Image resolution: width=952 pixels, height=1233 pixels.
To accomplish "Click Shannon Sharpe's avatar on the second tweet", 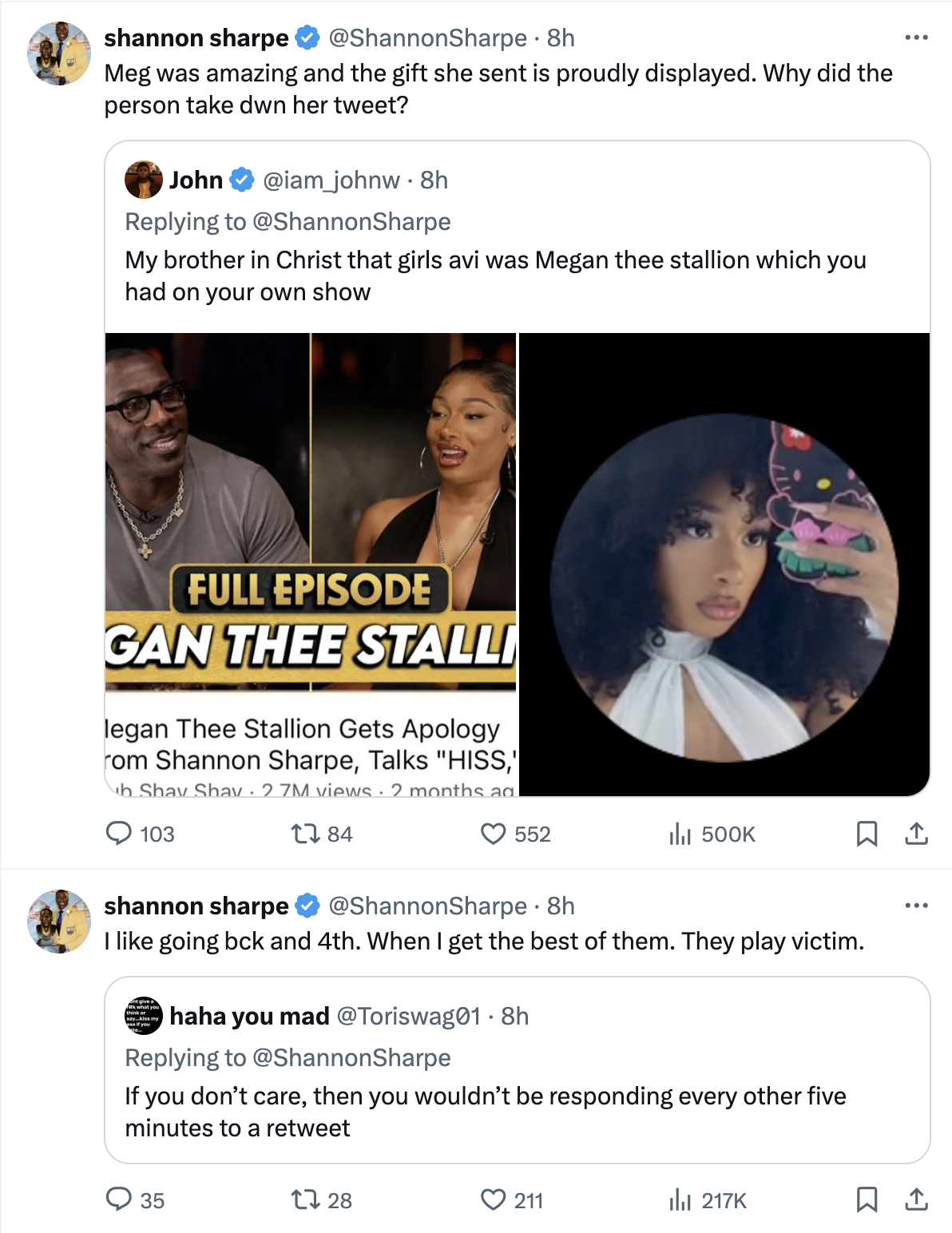I will (x=59, y=922).
